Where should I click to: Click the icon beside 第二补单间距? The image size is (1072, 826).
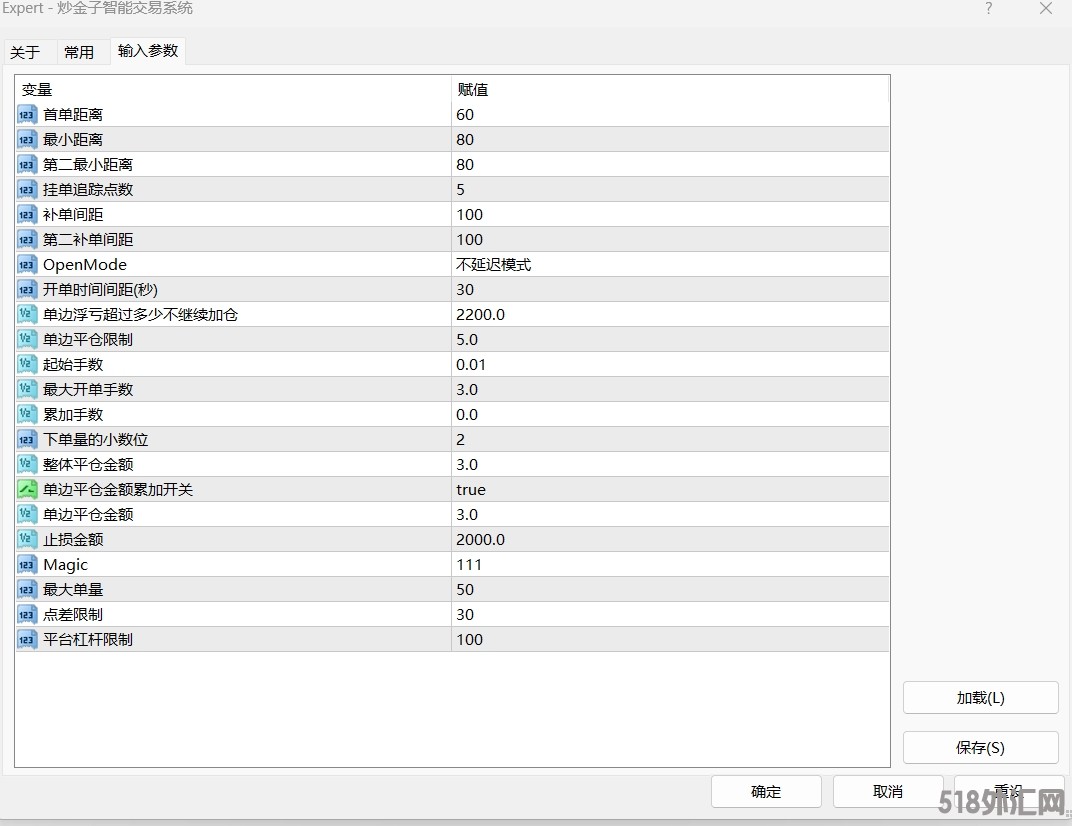pos(27,240)
